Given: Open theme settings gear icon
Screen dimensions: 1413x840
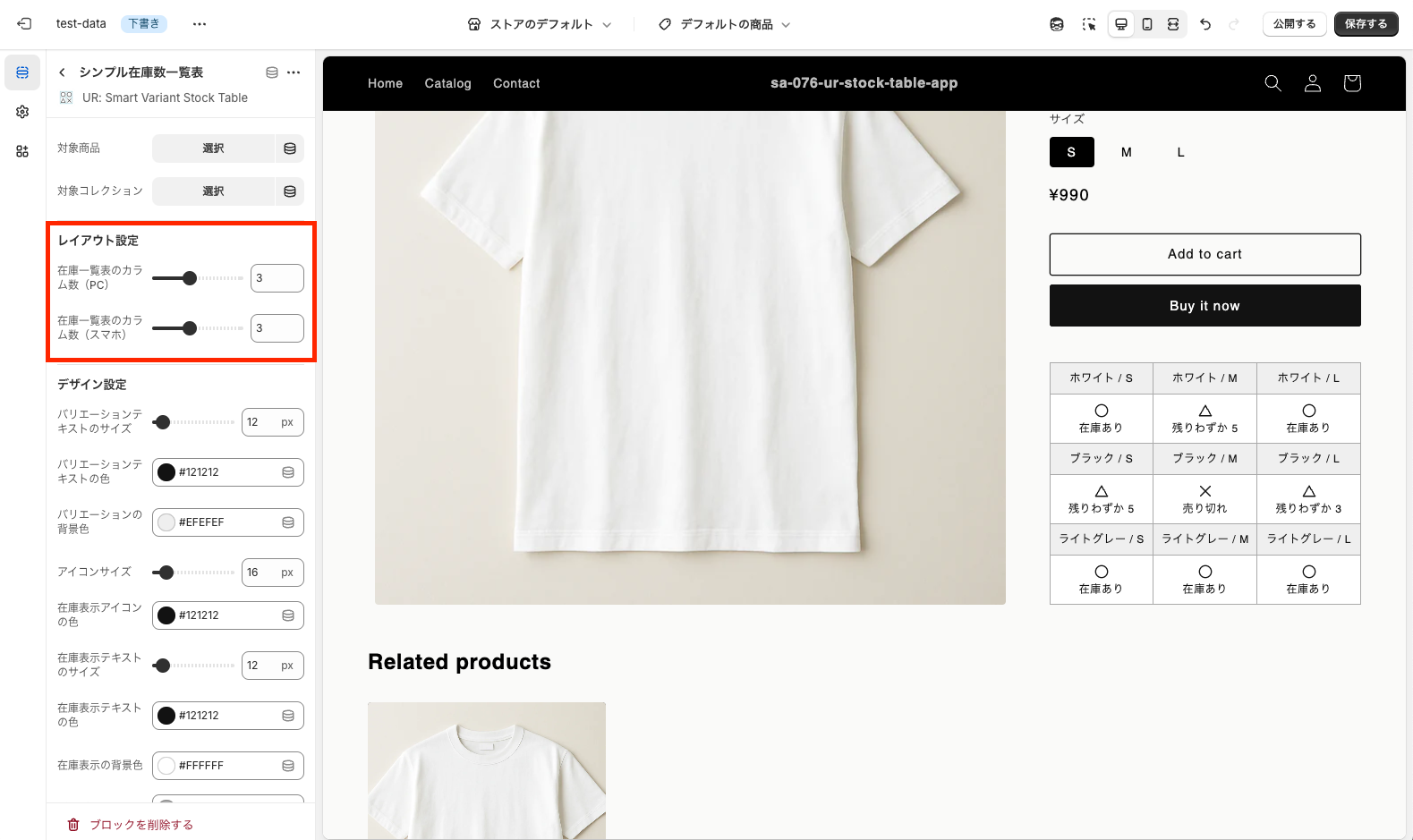Looking at the screenshot, I should click(22, 112).
